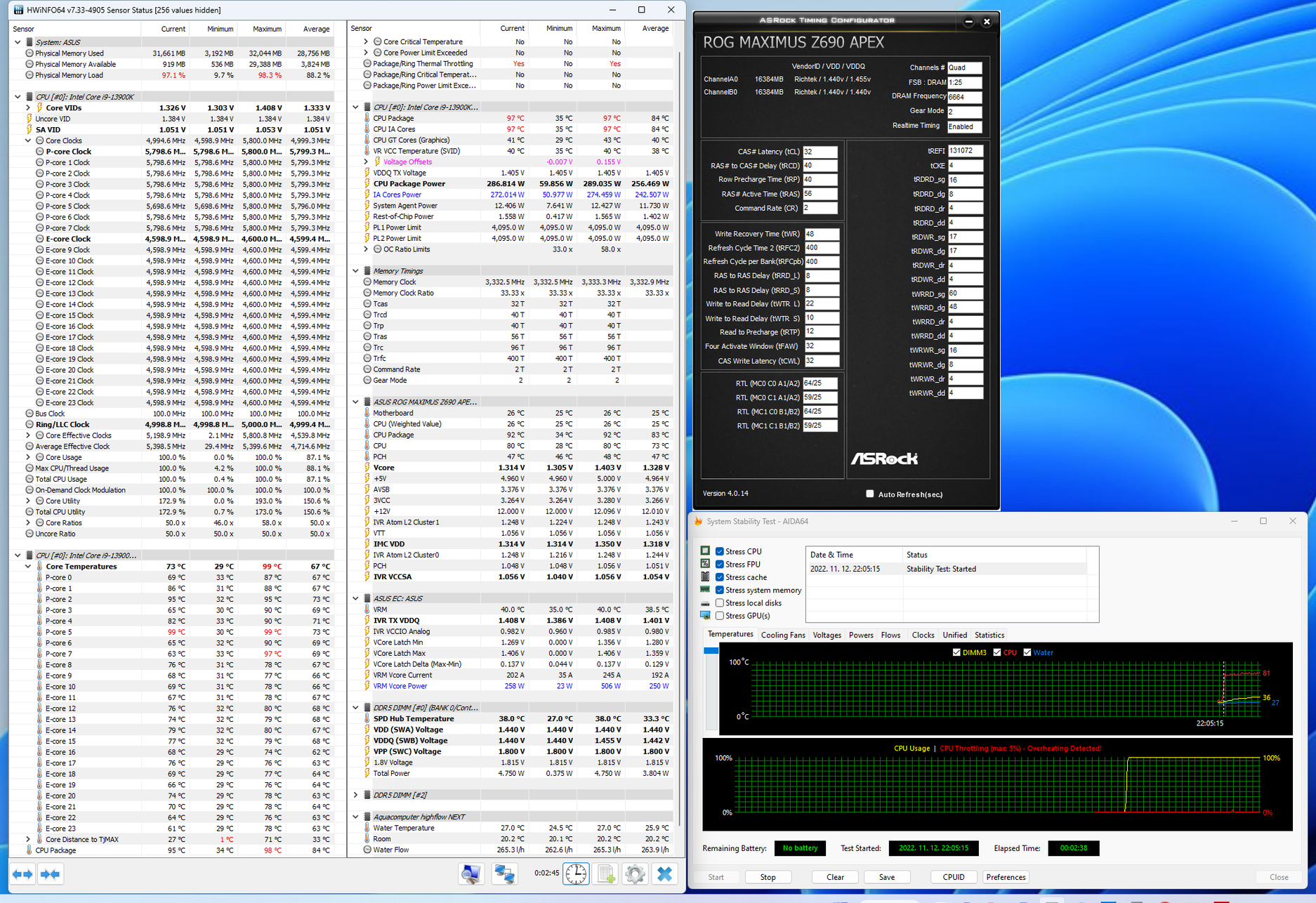Click the CAS# Latency (tCL) value field
This screenshot has height=903, width=1316.
(820, 152)
